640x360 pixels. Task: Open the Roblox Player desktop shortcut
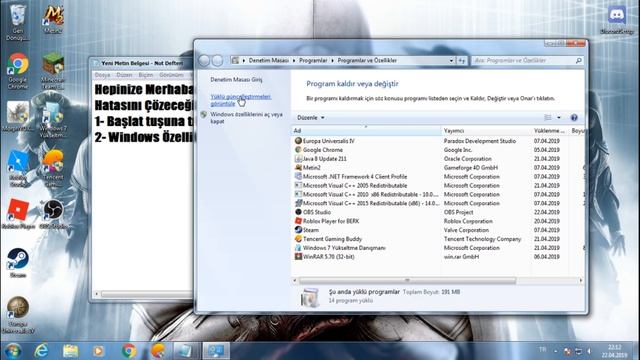(18, 213)
